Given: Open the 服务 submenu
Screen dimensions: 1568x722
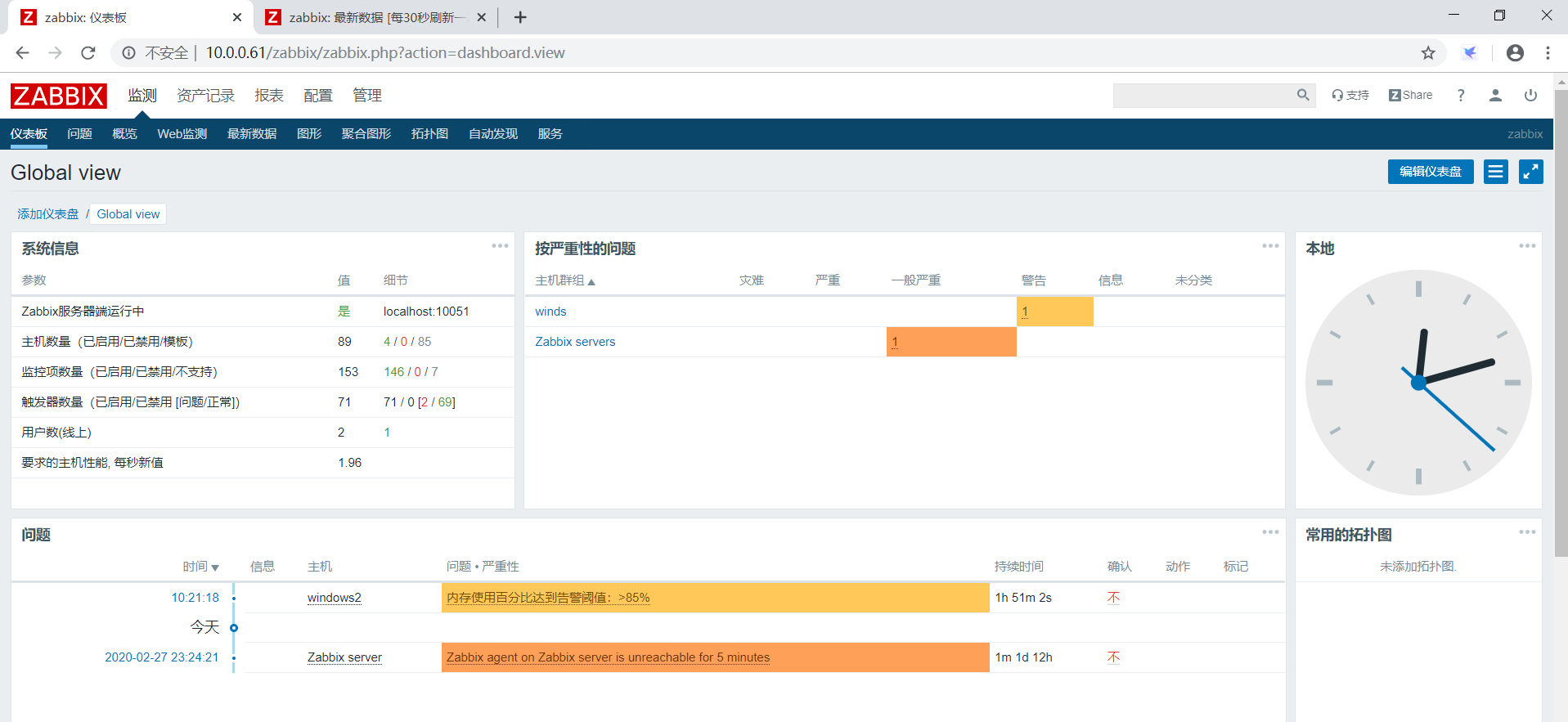Looking at the screenshot, I should 550,134.
